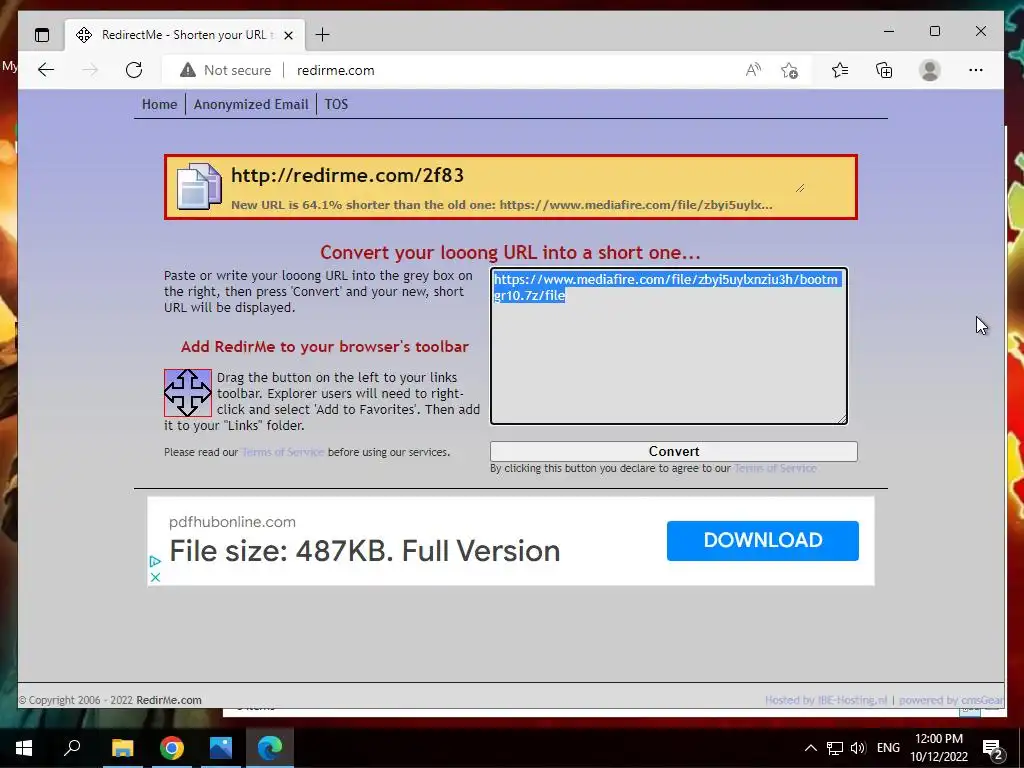
Task: Click the copy documents icon beside short URL
Action: tap(200, 186)
